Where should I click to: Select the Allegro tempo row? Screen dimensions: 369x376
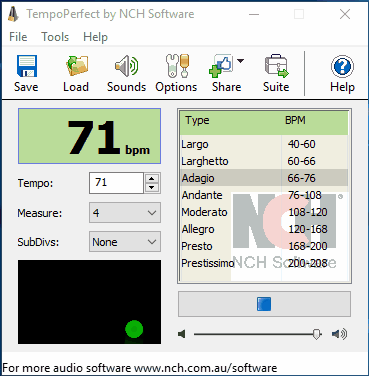click(x=264, y=229)
